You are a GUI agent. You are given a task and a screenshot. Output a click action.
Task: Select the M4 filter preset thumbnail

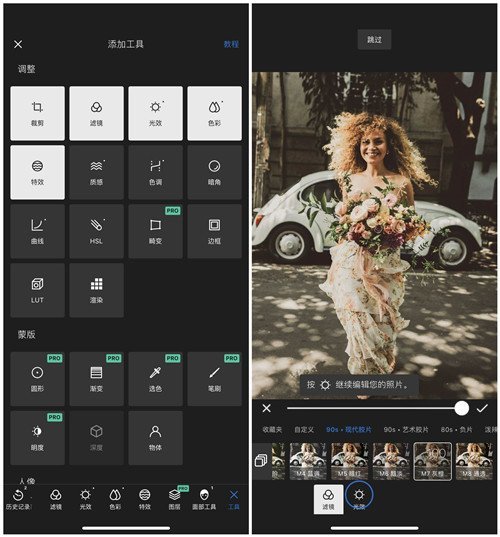point(308,461)
